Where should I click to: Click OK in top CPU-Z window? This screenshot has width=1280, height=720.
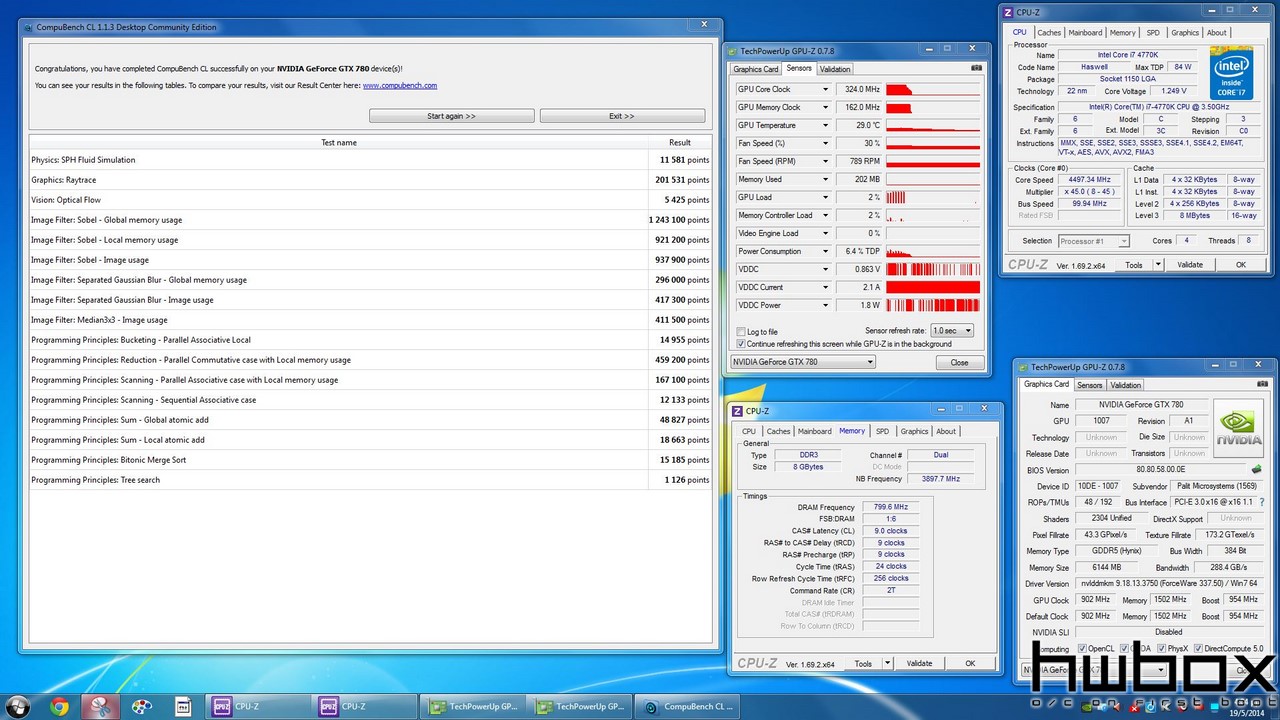[x=1241, y=265]
